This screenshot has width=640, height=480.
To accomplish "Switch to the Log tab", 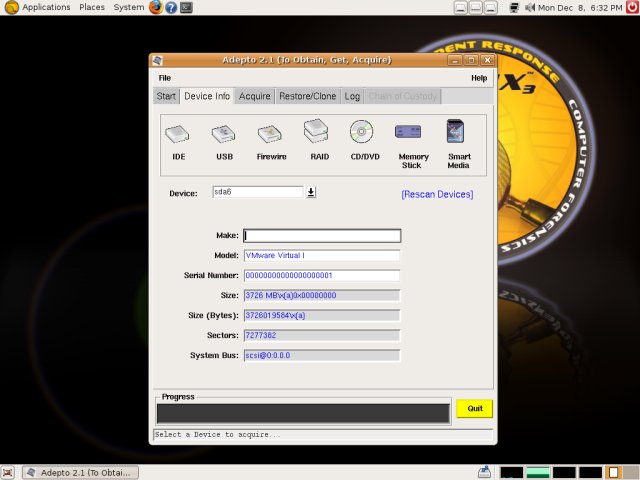I will pyautogui.click(x=352, y=96).
